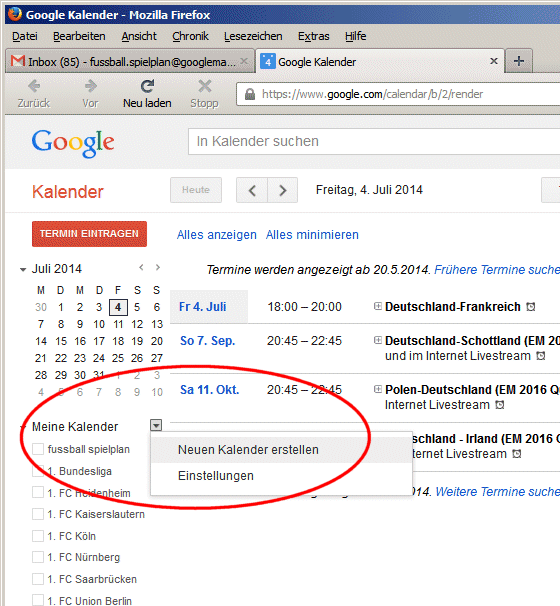
Task: Click the Google logo
Action: pyautogui.click(x=73, y=143)
